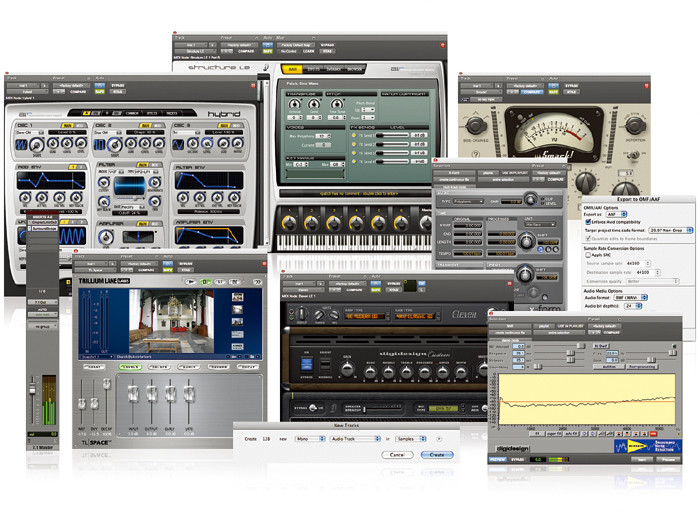Open the target project time code format dropdown

tap(671, 230)
